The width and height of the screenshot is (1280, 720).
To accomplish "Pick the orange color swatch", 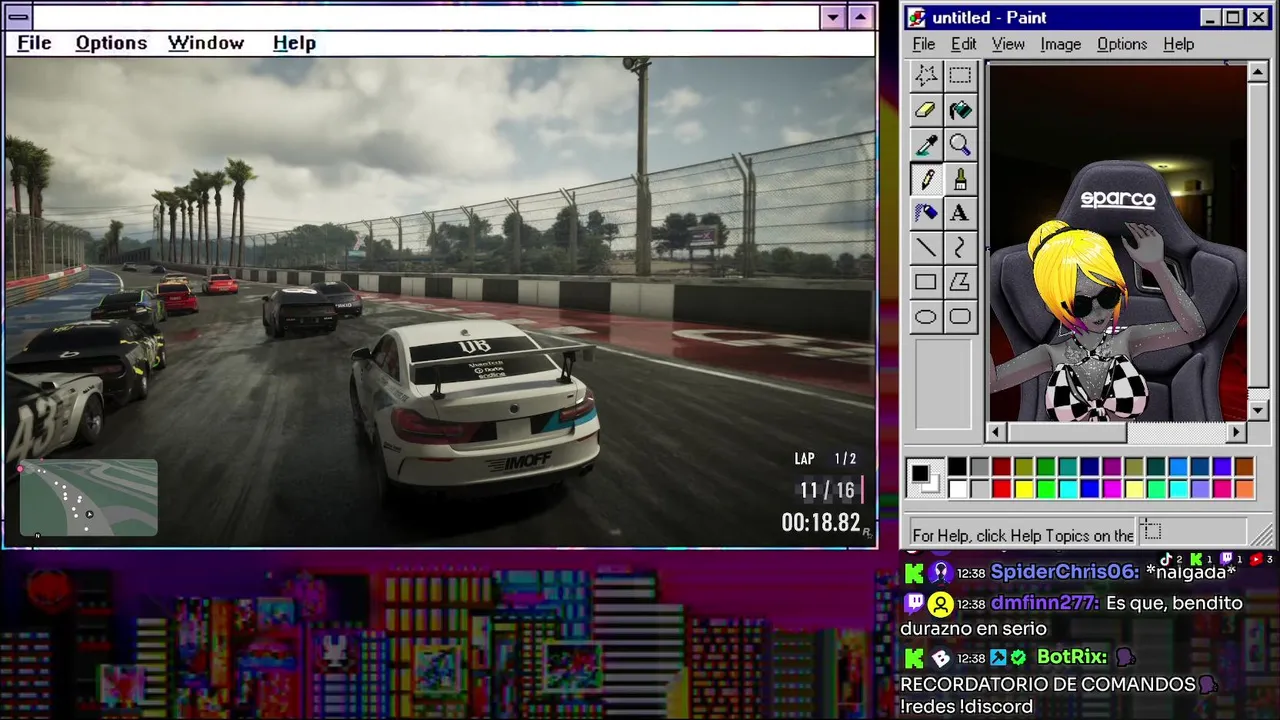I will point(1244,489).
